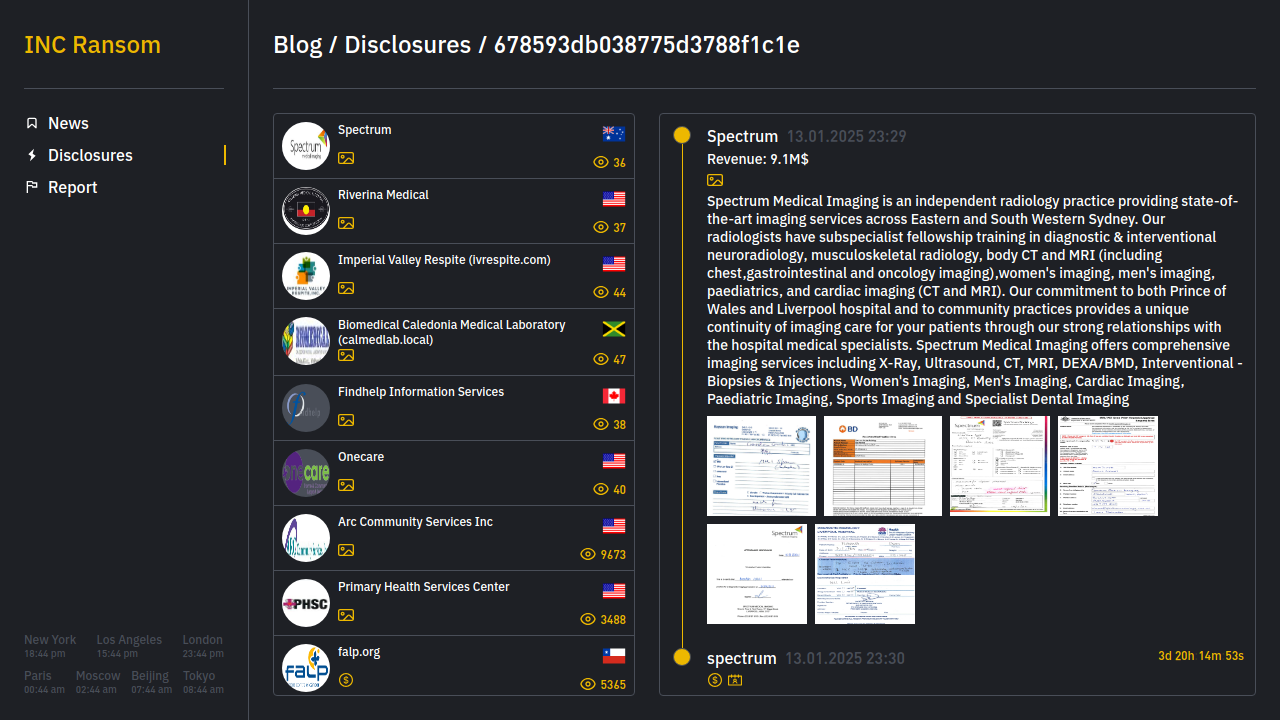Image resolution: width=1280 pixels, height=720 pixels.
Task: Click the eye icon beside 3488 views
Action: (x=588, y=619)
